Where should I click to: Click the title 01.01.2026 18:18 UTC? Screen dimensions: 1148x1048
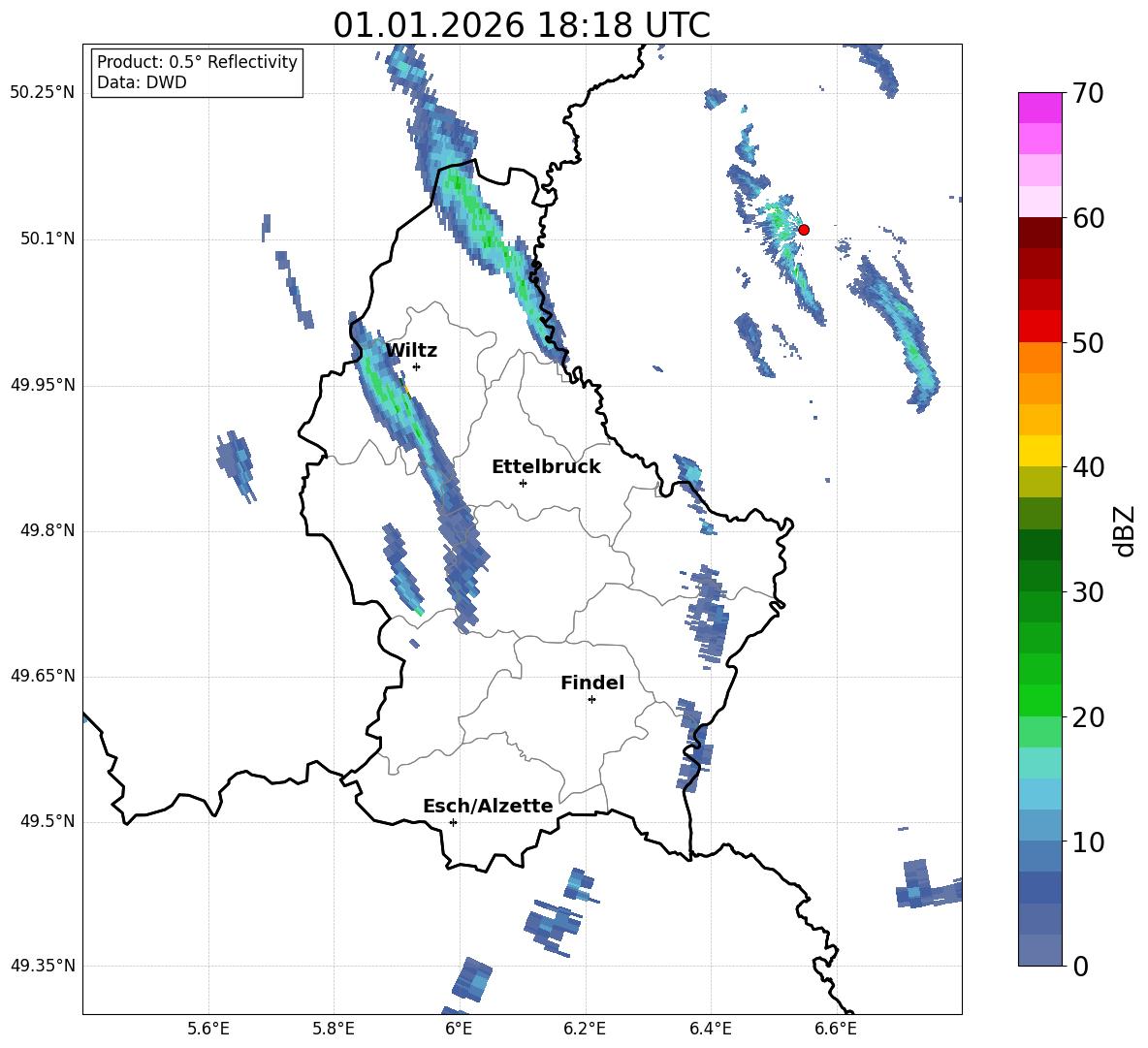click(522, 25)
